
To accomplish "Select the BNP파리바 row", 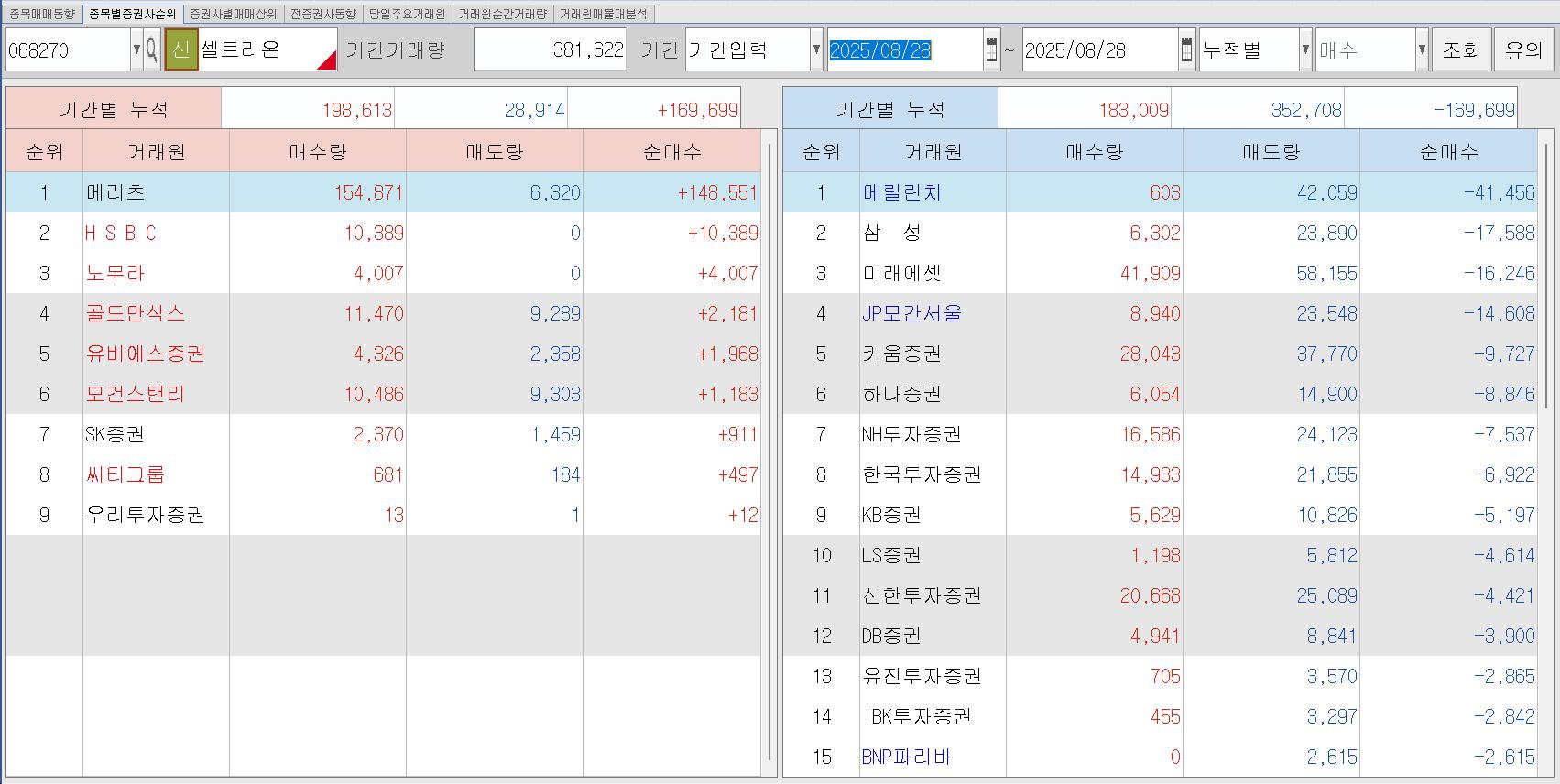I will point(1160,757).
